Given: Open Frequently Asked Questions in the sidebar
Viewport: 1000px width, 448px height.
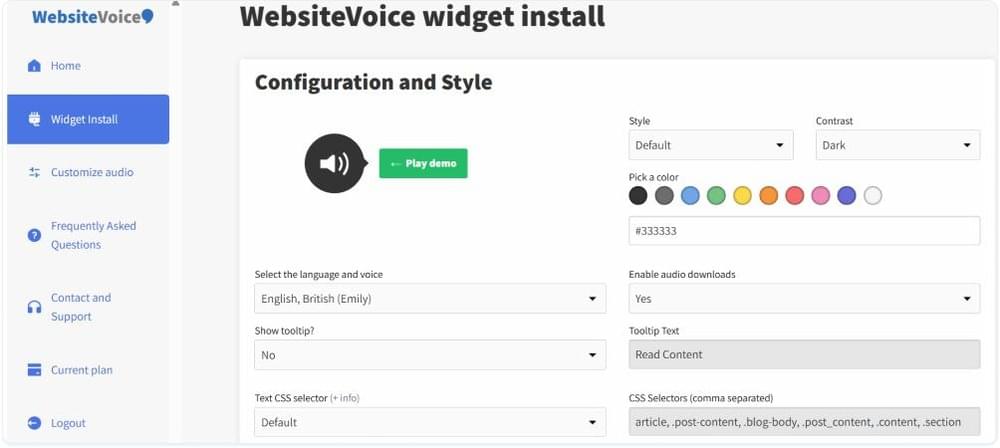Looking at the screenshot, I should [94, 235].
